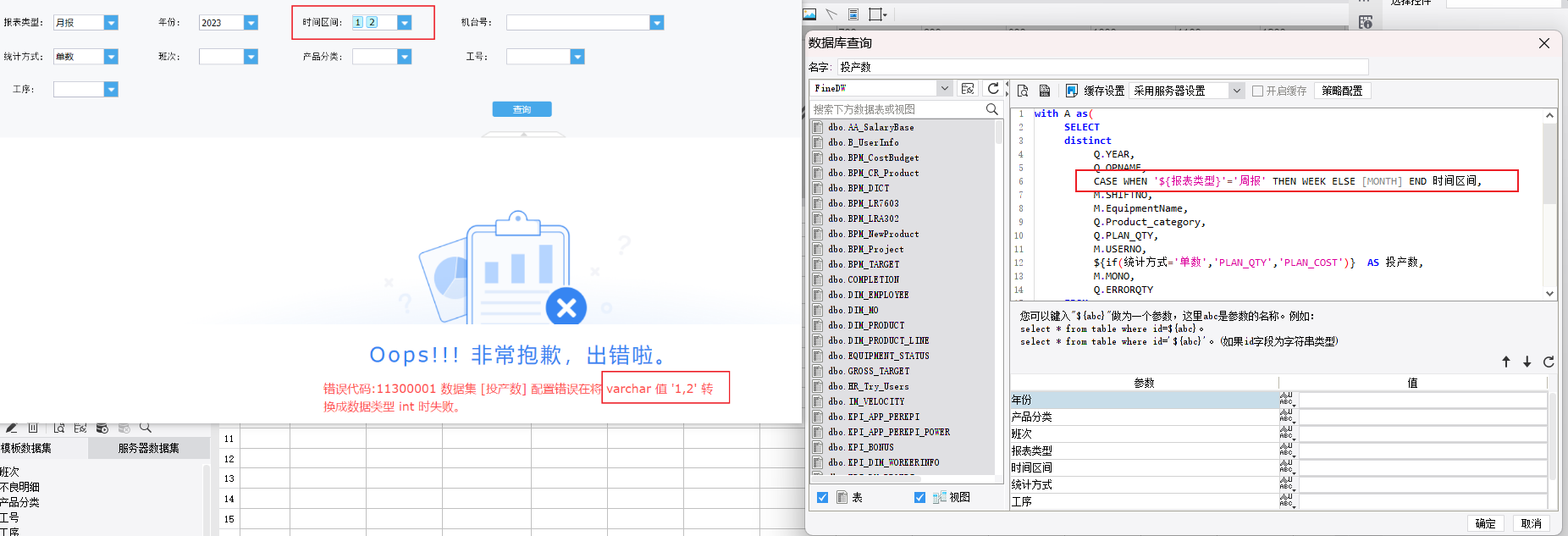Click the pencil edit icon above dataset tabs
Screen dimensions: 1568x536
(12, 428)
